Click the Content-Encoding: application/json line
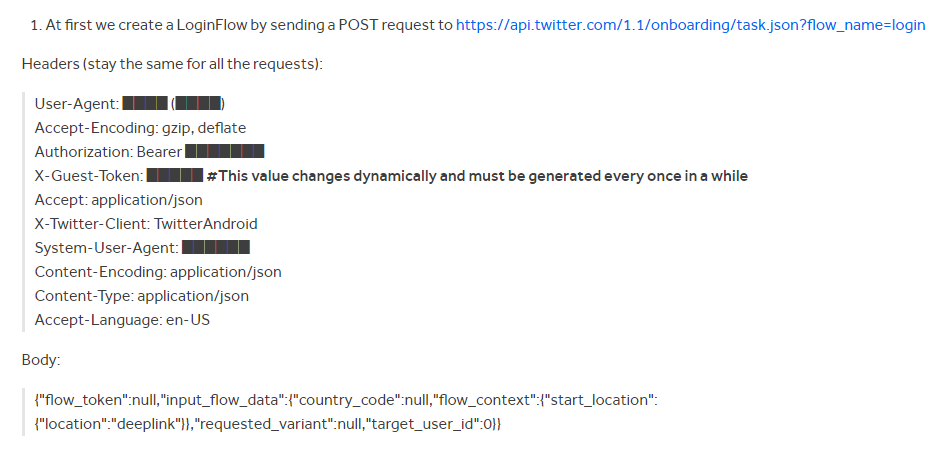Viewport: 946px width, 454px height. coord(158,272)
